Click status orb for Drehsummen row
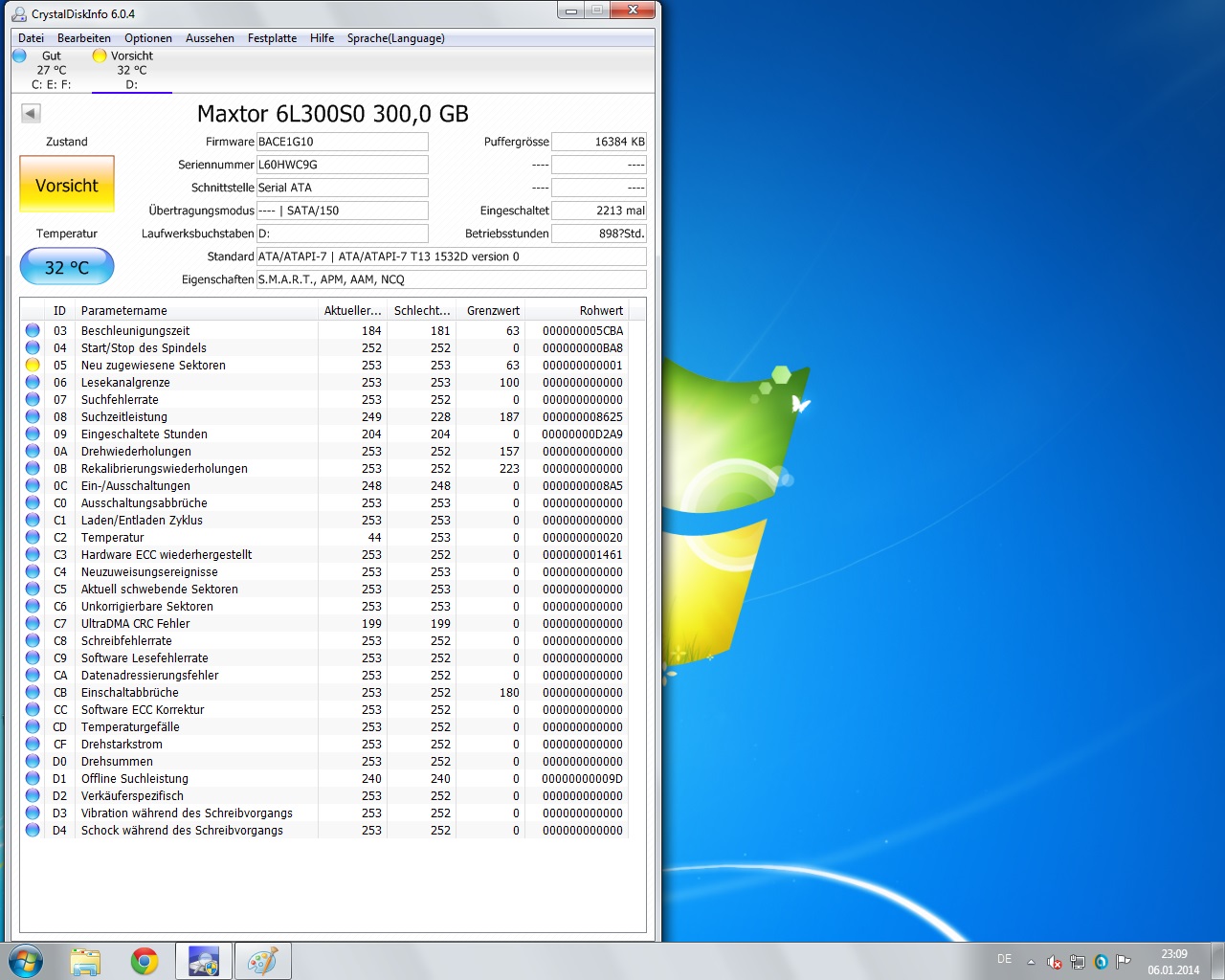This screenshot has width=1225, height=980. coord(33,762)
